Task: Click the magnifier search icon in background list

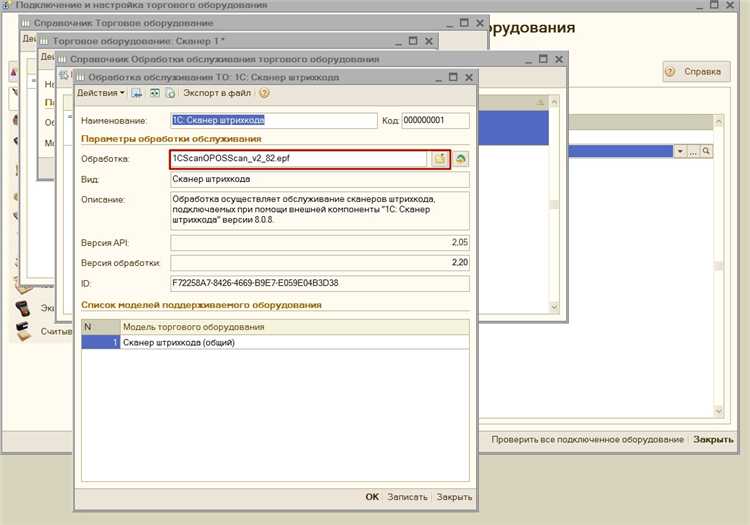Action: 706,150
